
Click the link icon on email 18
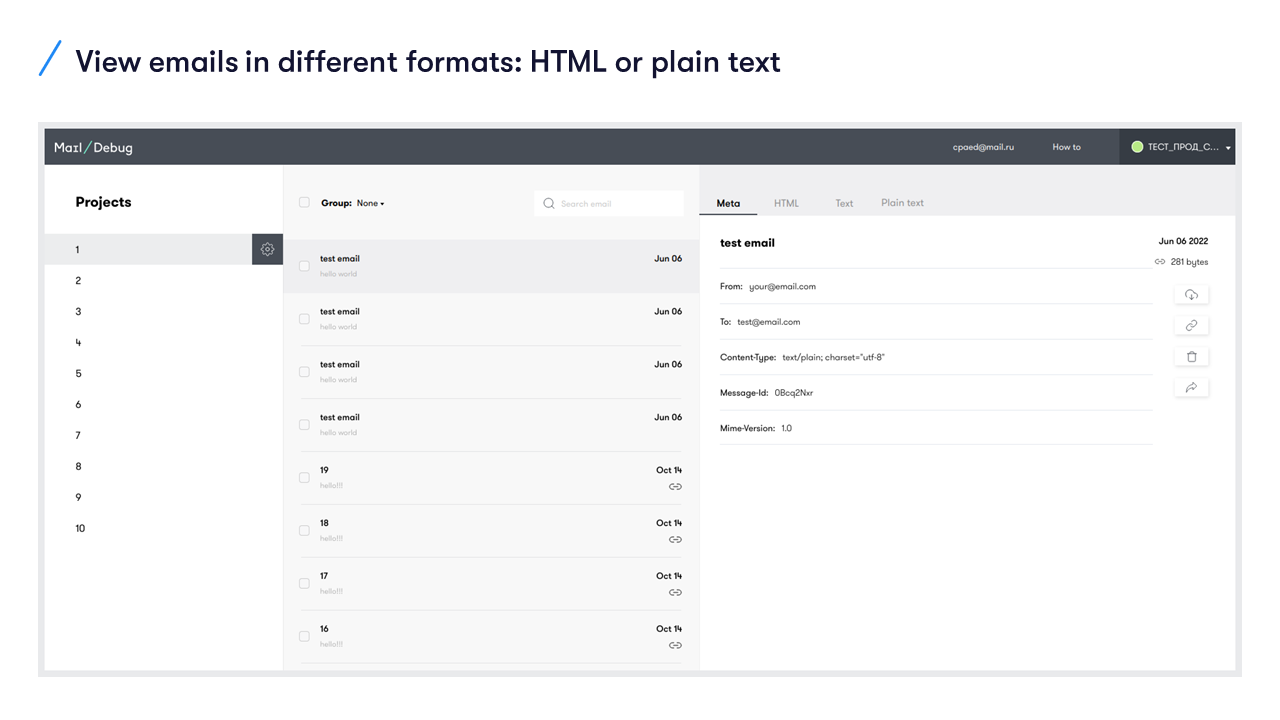click(675, 539)
